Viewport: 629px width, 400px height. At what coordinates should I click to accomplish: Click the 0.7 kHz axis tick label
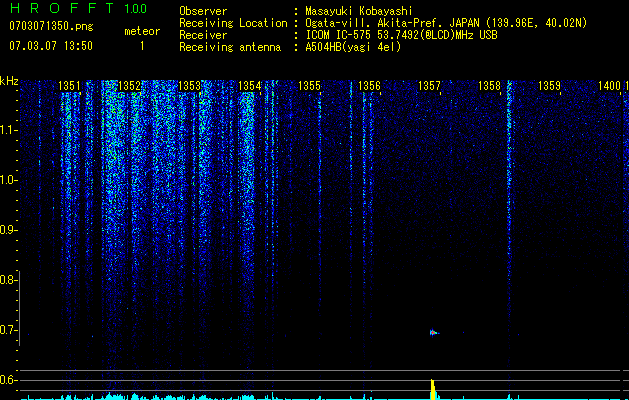click(x=8, y=330)
